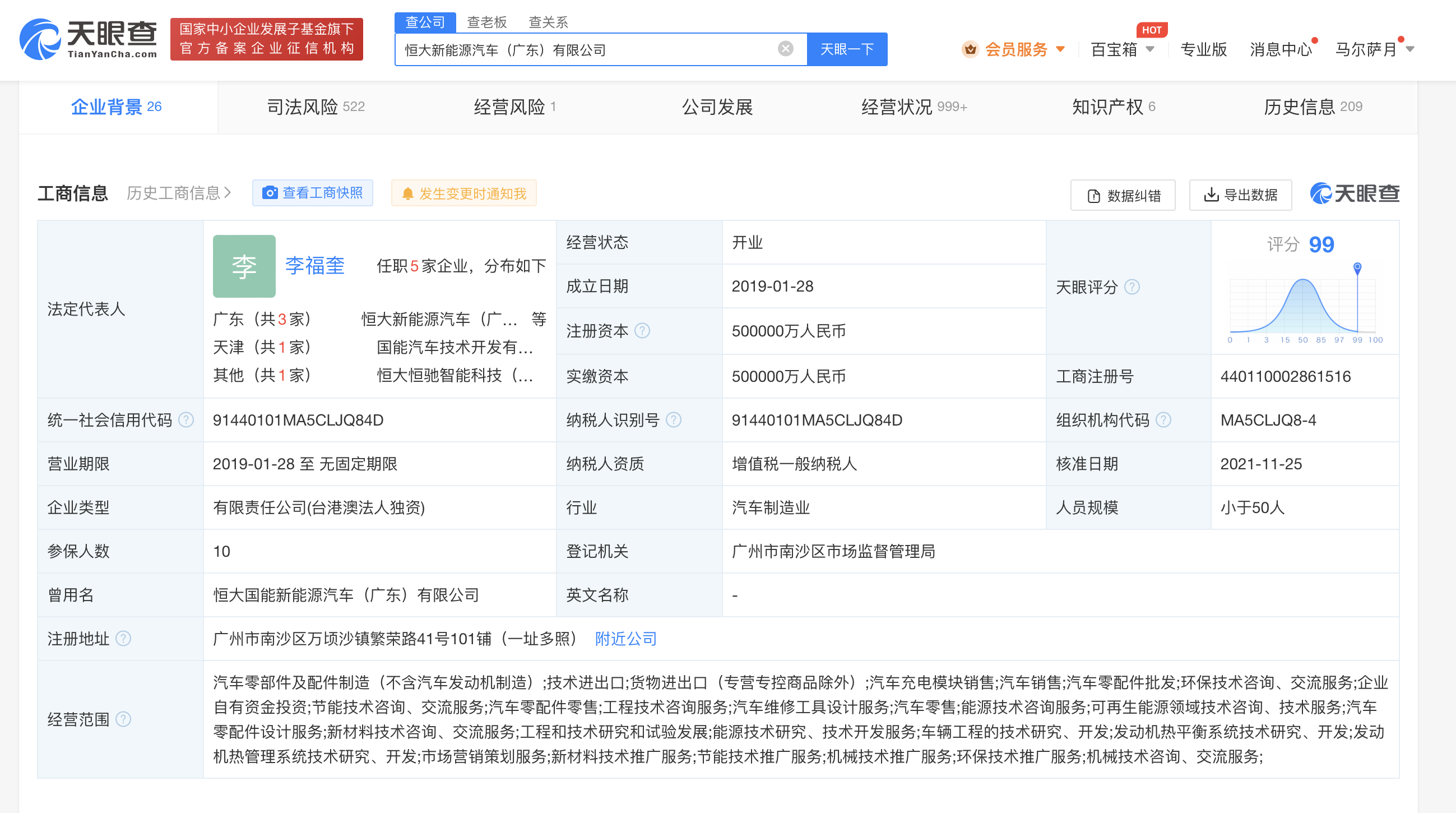Click the green 李 avatar thumbnail

tap(244, 266)
